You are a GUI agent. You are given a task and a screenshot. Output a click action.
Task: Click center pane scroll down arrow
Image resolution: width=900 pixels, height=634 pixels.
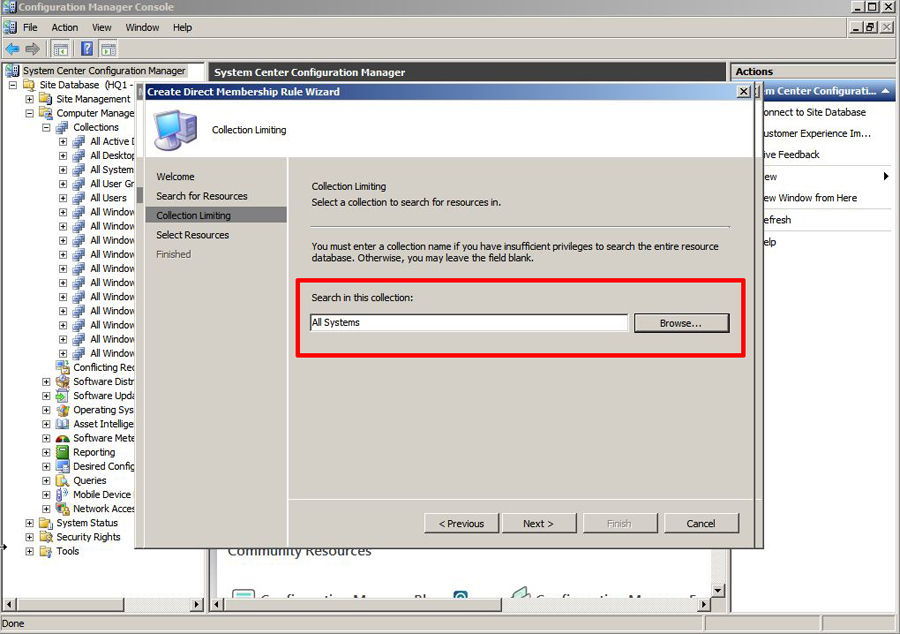pyautogui.click(x=717, y=590)
